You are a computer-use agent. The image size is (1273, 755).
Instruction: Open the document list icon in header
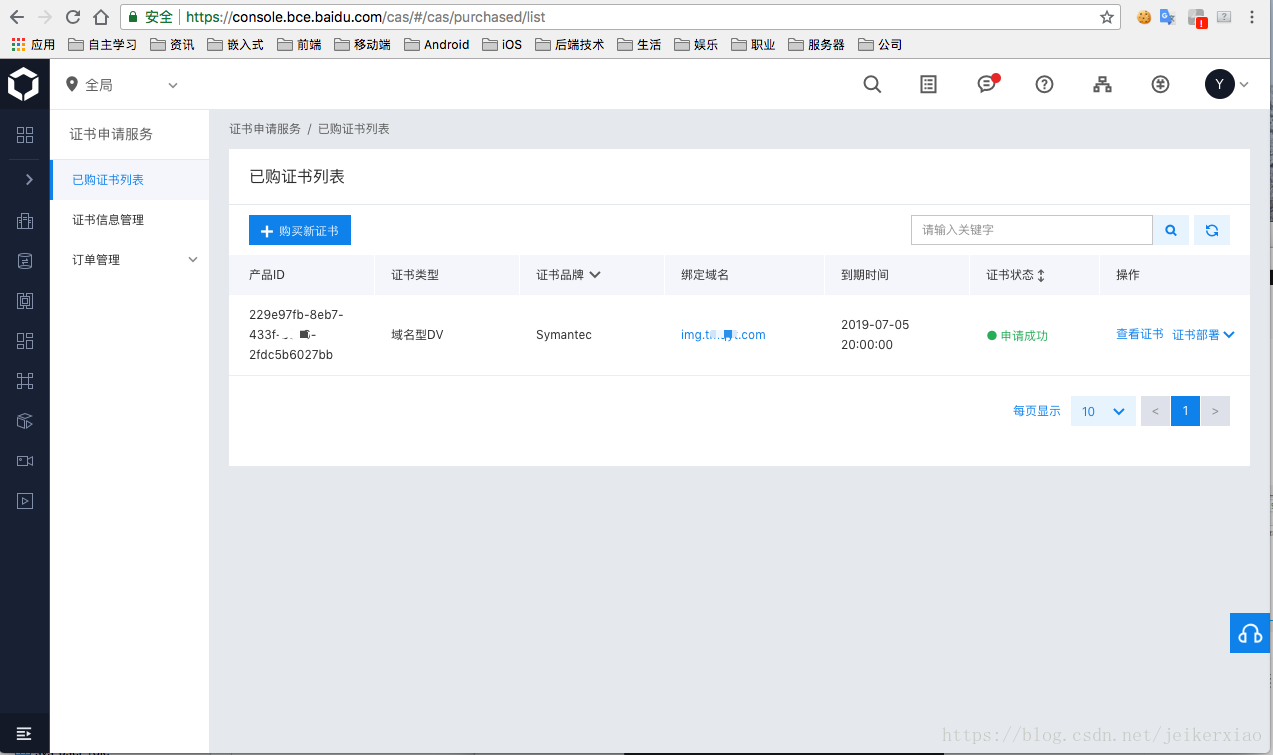pyautogui.click(x=929, y=85)
